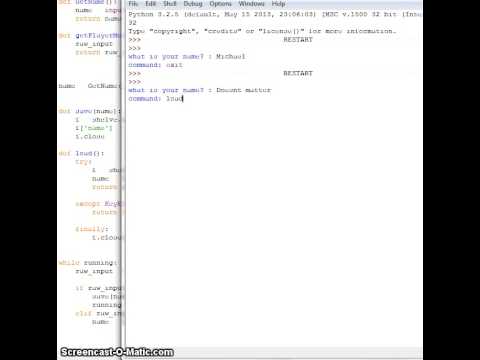Click the 'Type "copyright", "credits"' information line
Screen dimensions: 480x360
262,31
